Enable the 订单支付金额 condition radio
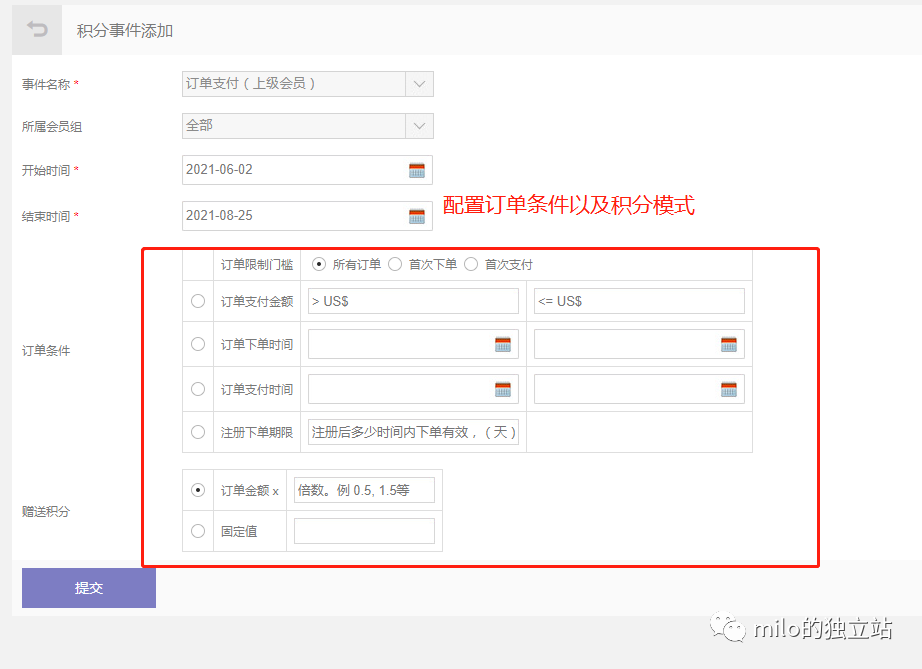The image size is (922, 669). (x=197, y=300)
